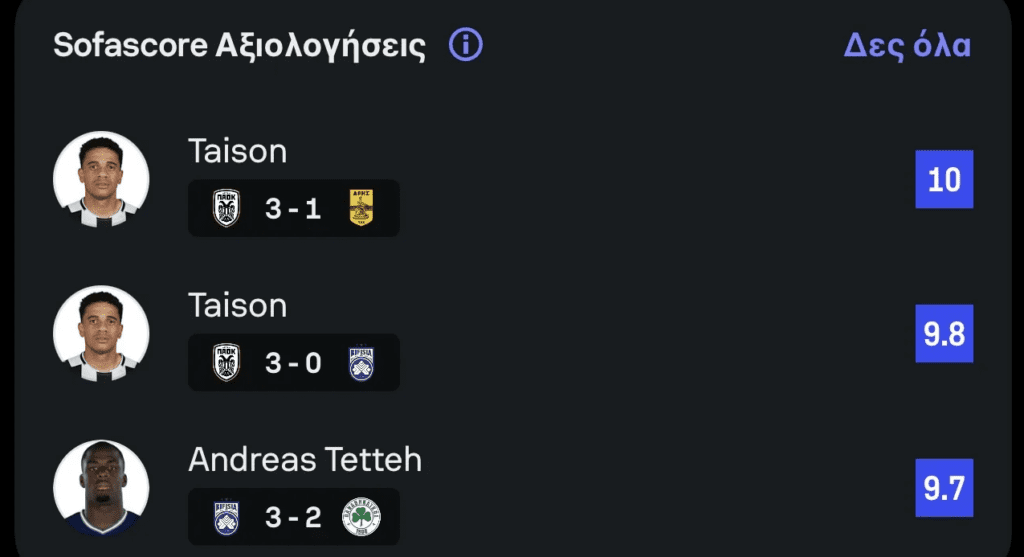Click the Kifisia crest in the 3-2 match
The height and width of the screenshot is (557, 1024).
(227, 517)
